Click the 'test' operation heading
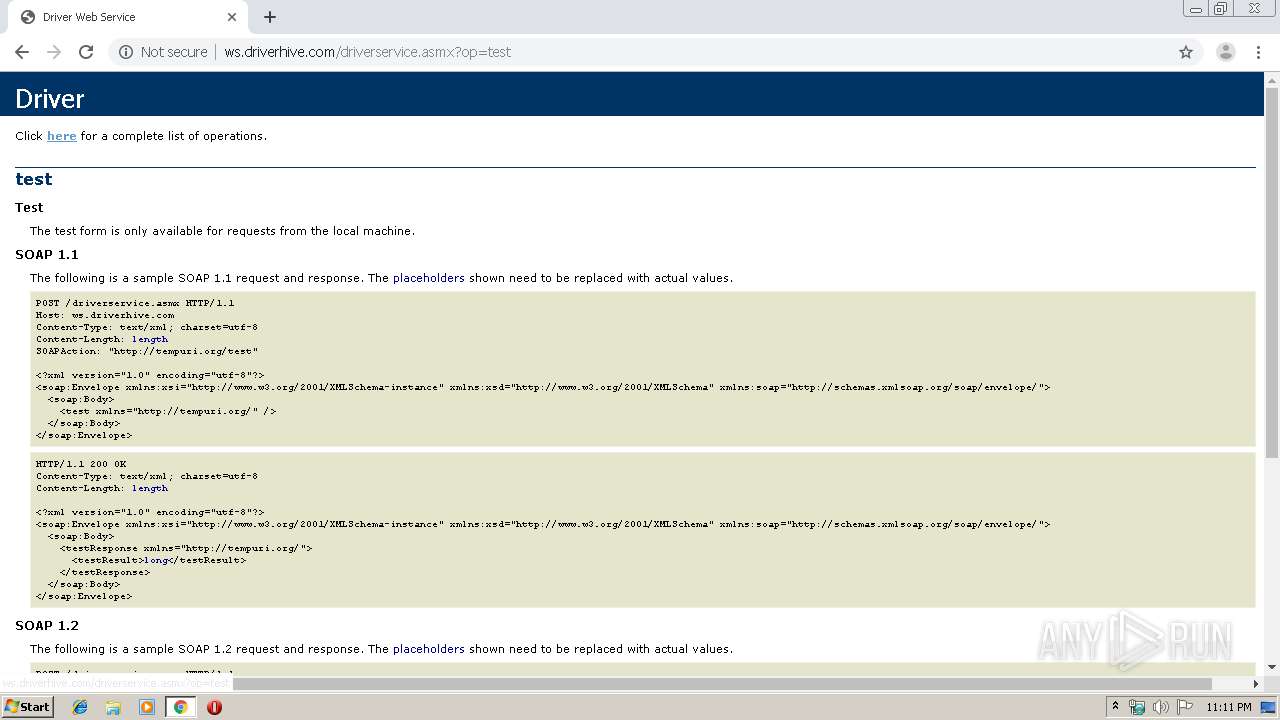1280x720 pixels. tap(33, 179)
